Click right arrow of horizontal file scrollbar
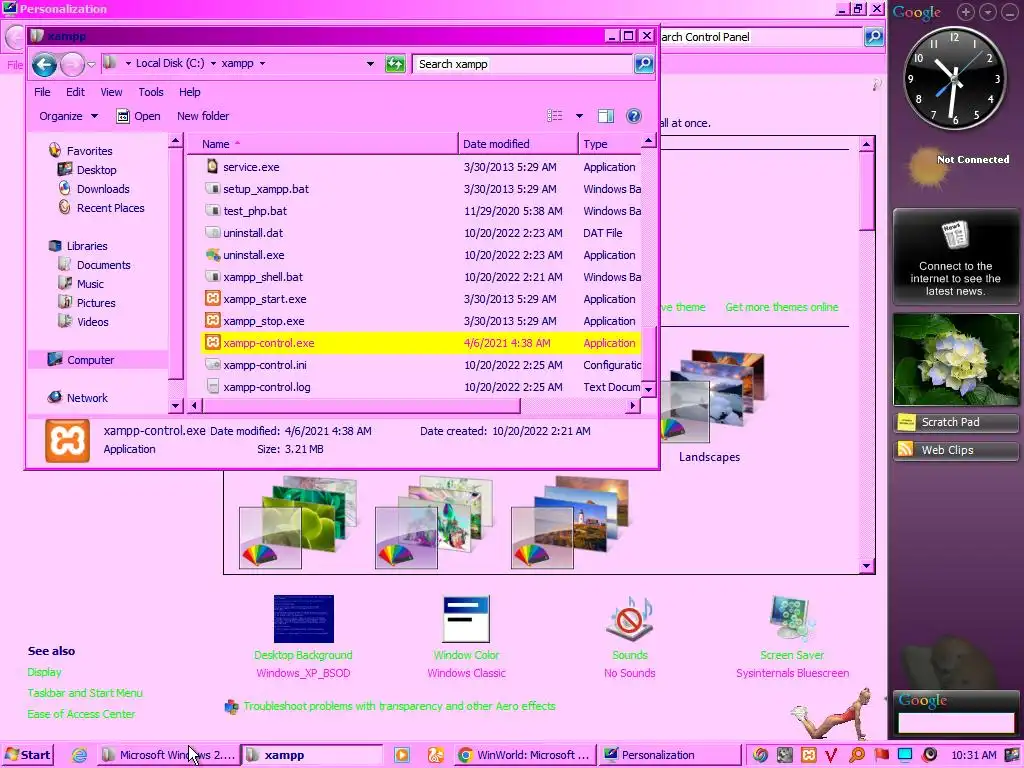 click(x=632, y=406)
